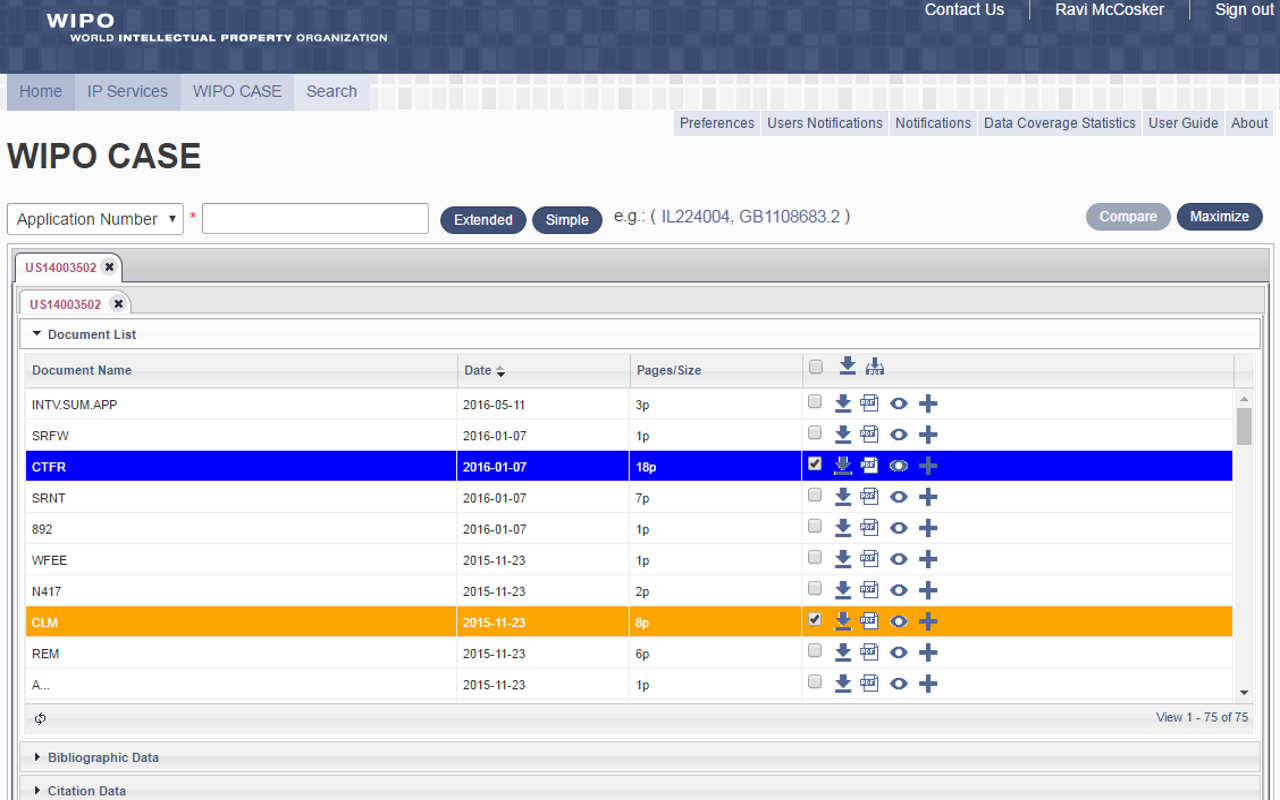Check the INTV.SUM.APP row checkbox
Viewport: 1280px width, 800px height.
coord(815,402)
